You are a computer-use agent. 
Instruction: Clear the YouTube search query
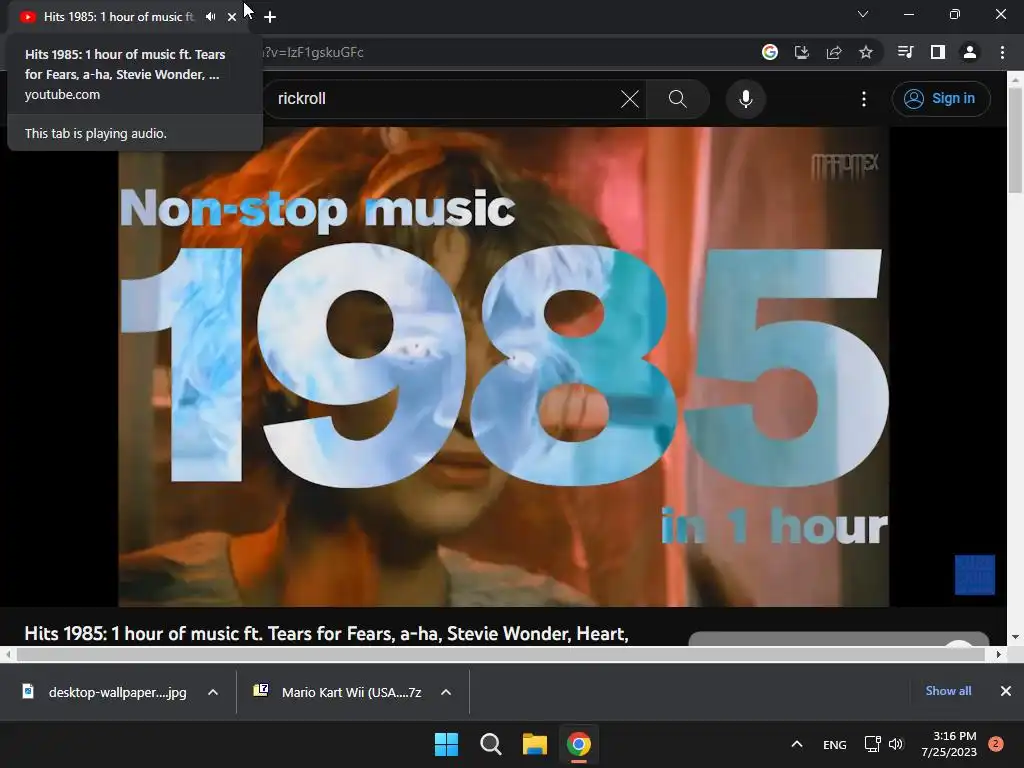(630, 99)
